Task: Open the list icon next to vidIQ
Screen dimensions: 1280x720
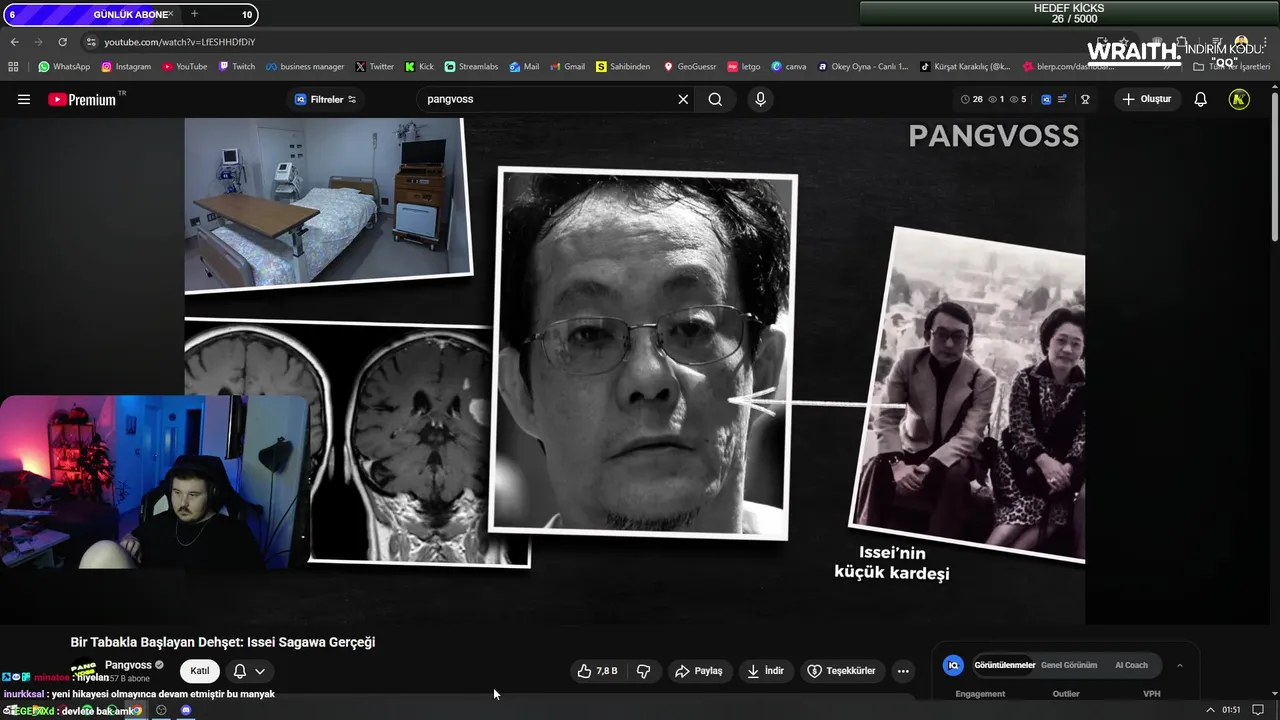Action: pos(1062,99)
